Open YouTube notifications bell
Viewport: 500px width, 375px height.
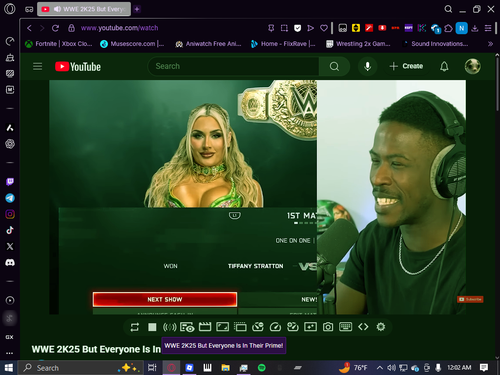tap(444, 66)
